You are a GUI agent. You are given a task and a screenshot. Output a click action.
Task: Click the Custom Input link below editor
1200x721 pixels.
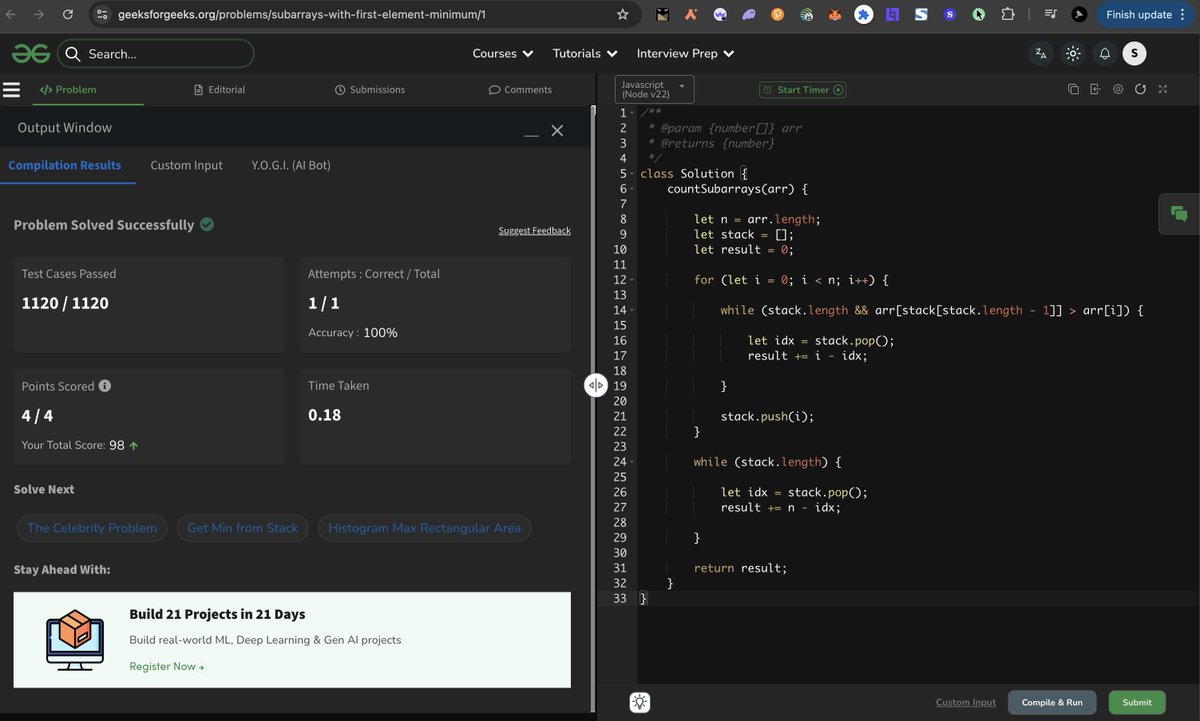tap(966, 703)
